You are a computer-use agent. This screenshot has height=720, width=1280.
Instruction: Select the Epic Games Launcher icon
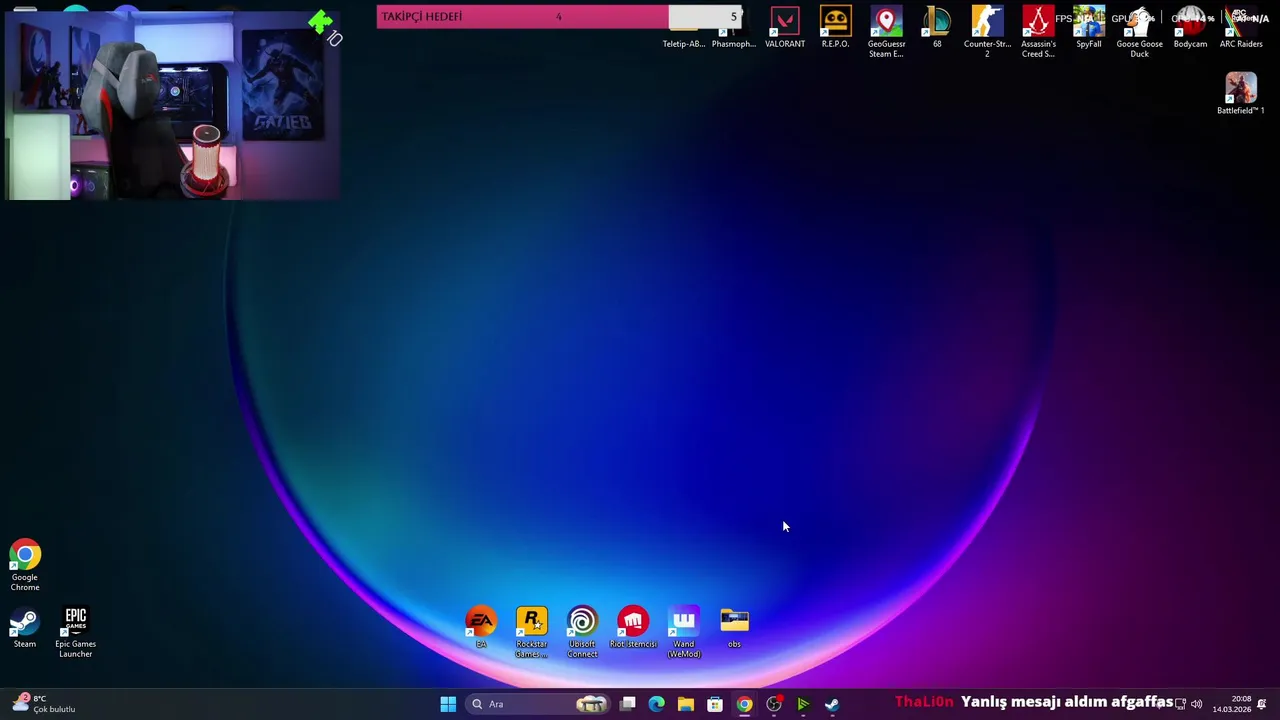(76, 632)
